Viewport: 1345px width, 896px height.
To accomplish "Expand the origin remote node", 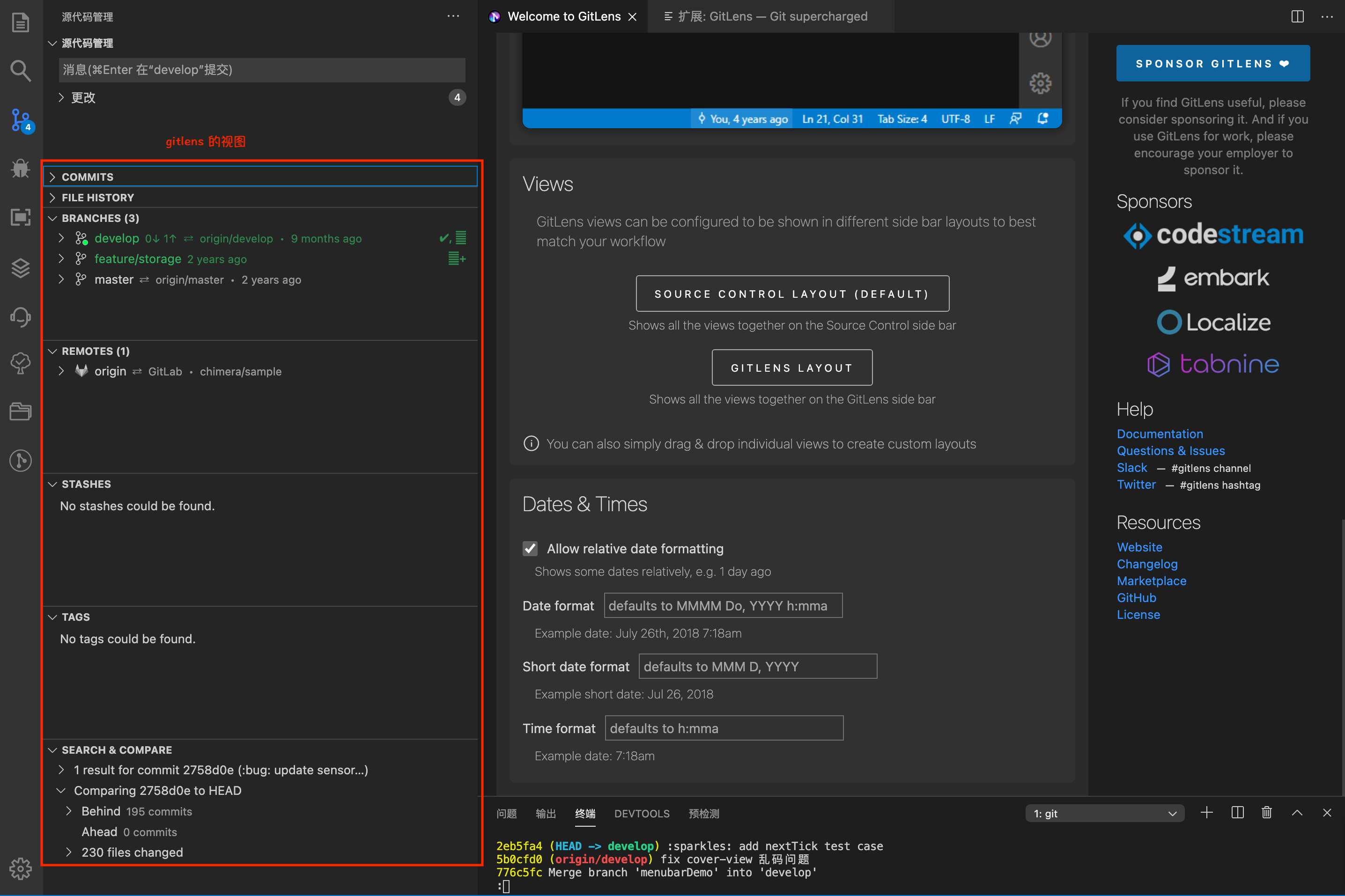I will pos(61,371).
